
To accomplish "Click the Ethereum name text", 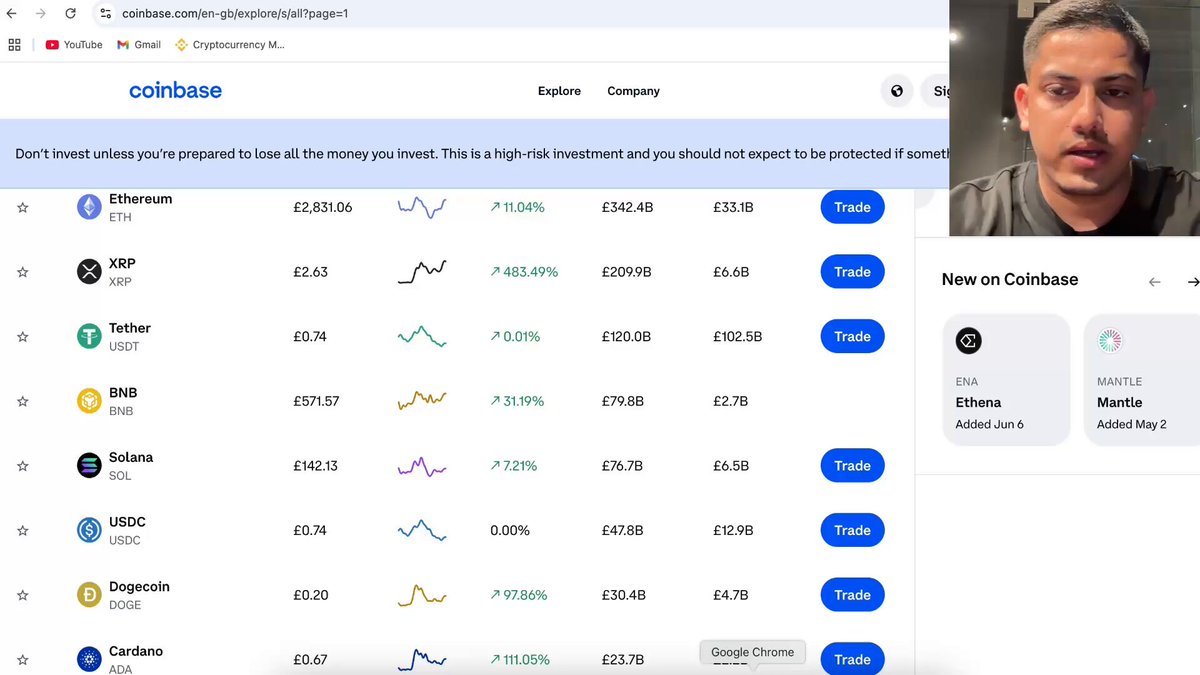I will tap(140, 199).
